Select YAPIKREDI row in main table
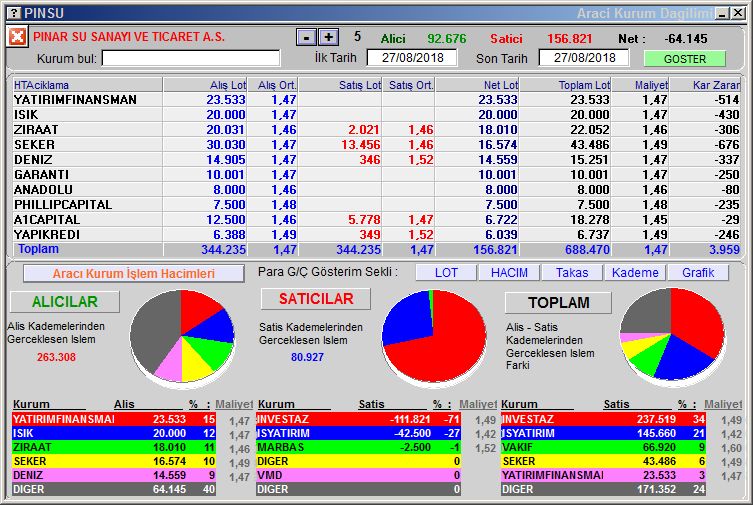753x505 pixels. 376,235
